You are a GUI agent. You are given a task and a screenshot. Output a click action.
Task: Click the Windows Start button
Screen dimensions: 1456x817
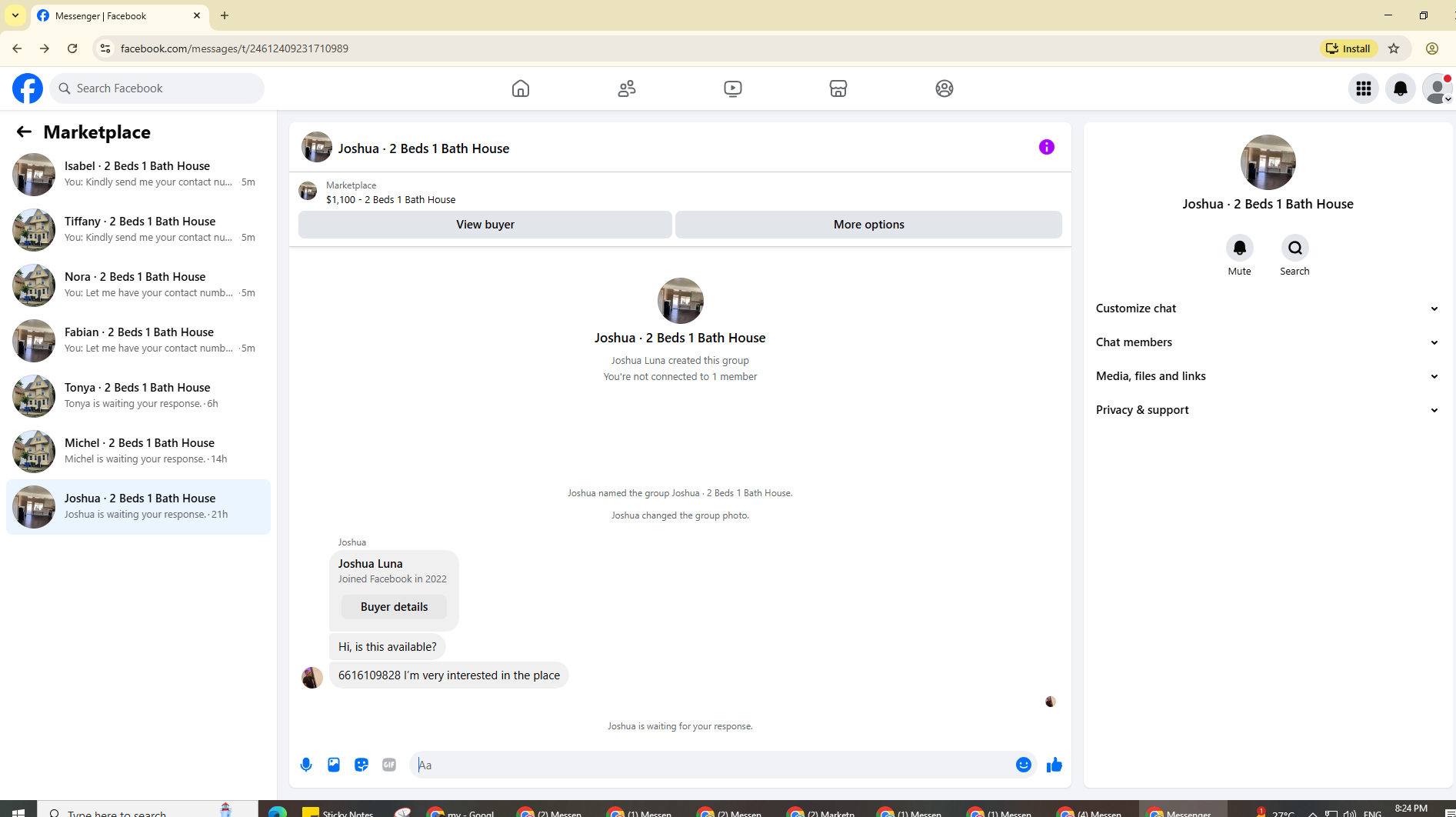pyautogui.click(x=18, y=810)
